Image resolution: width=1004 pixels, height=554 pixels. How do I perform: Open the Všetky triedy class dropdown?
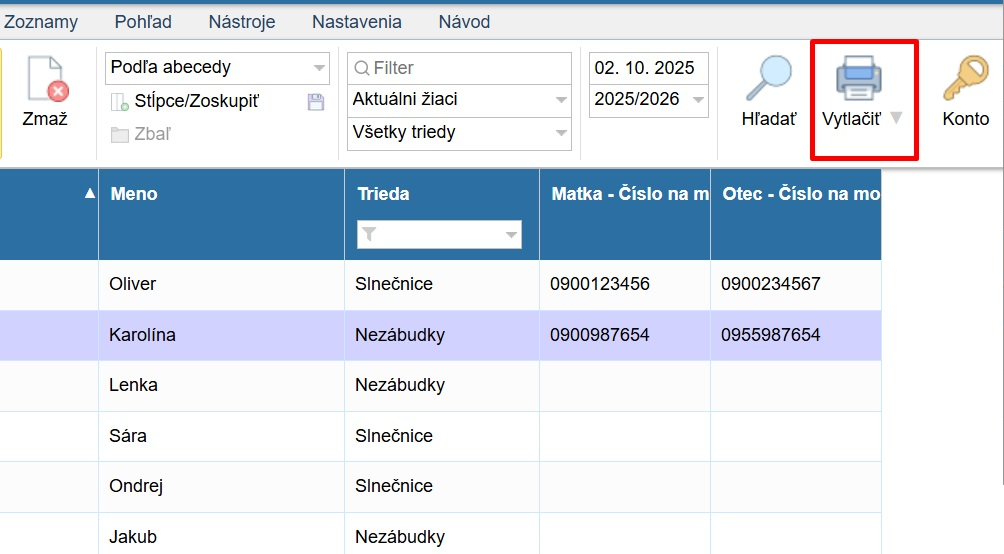(x=561, y=132)
